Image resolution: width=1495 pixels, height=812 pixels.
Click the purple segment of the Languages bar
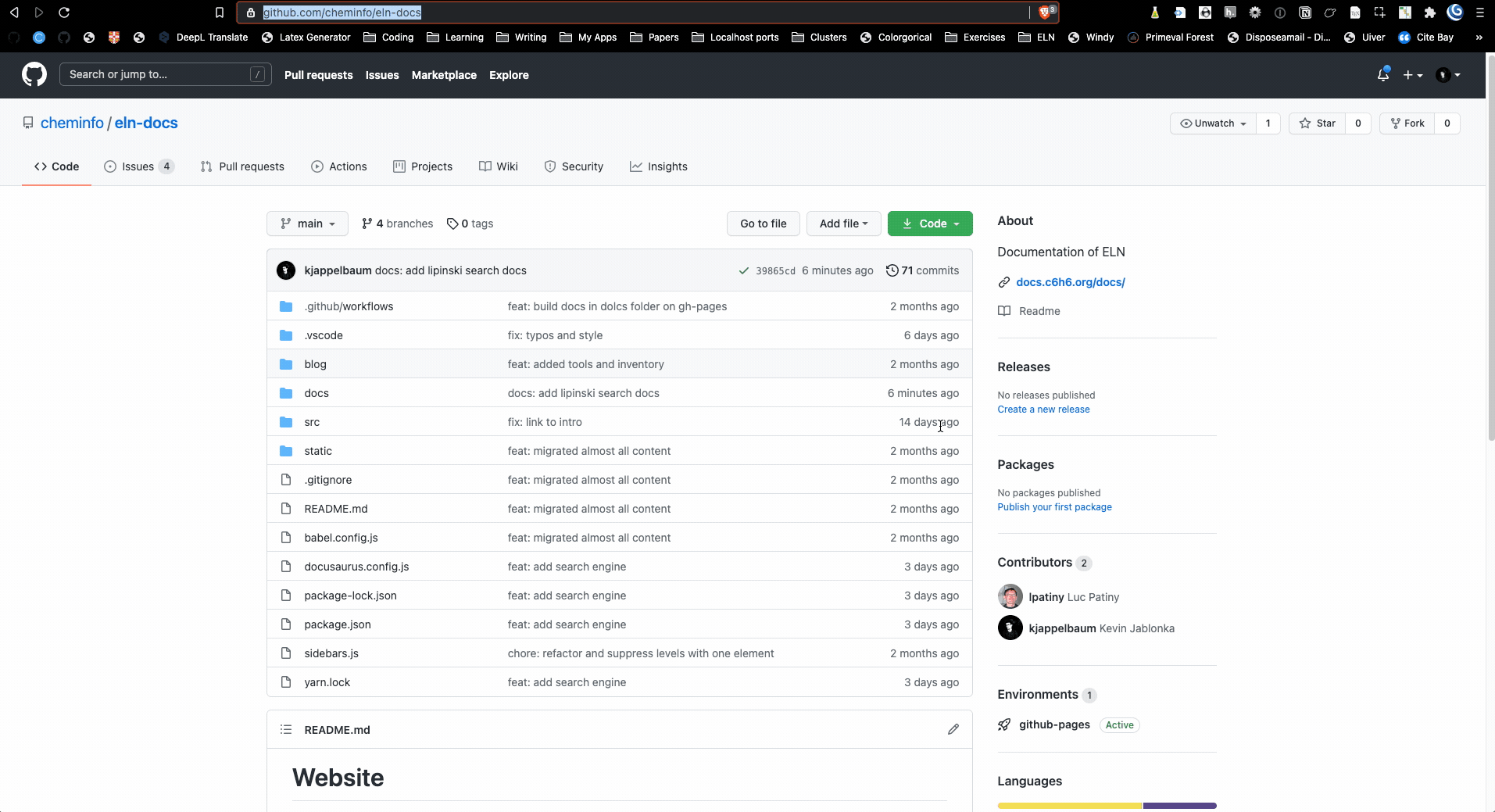[1180, 805]
